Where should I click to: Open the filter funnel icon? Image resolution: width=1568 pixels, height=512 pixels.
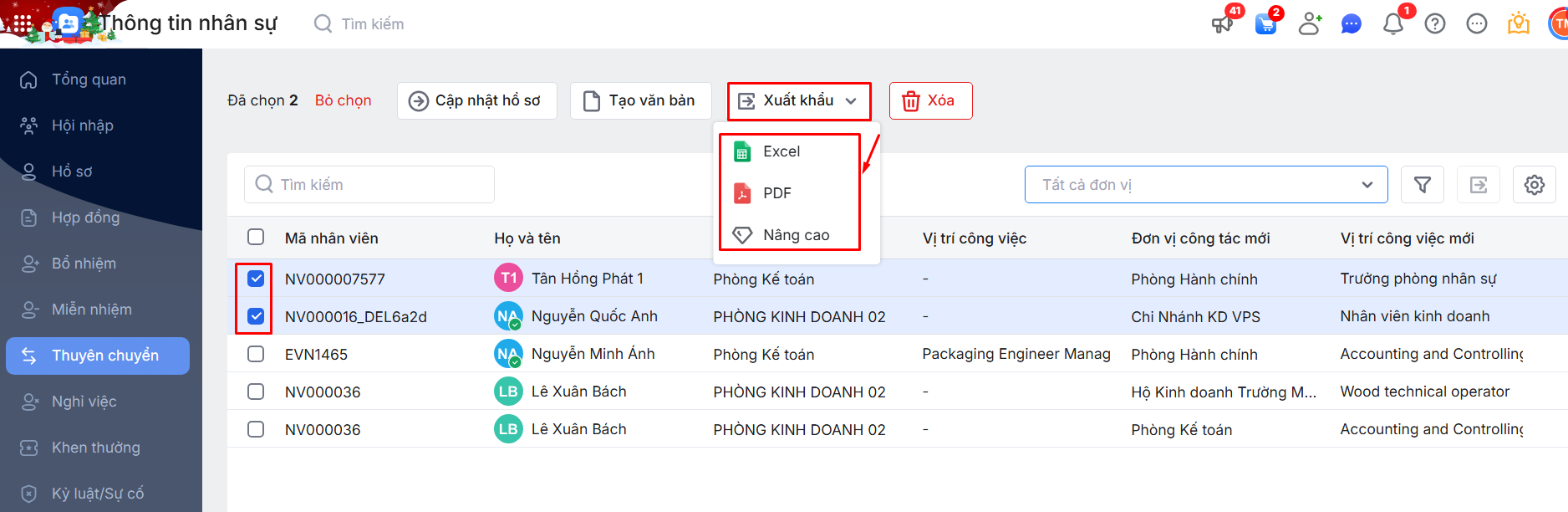coord(1423,185)
